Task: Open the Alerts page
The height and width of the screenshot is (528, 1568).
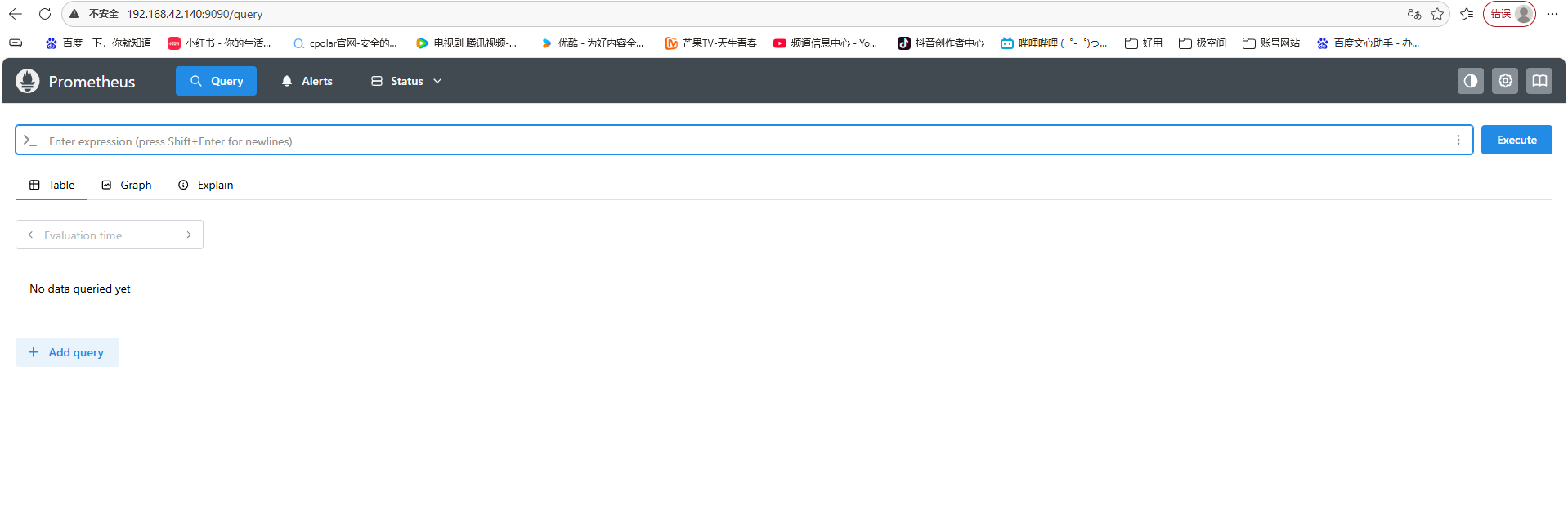Action: point(307,81)
